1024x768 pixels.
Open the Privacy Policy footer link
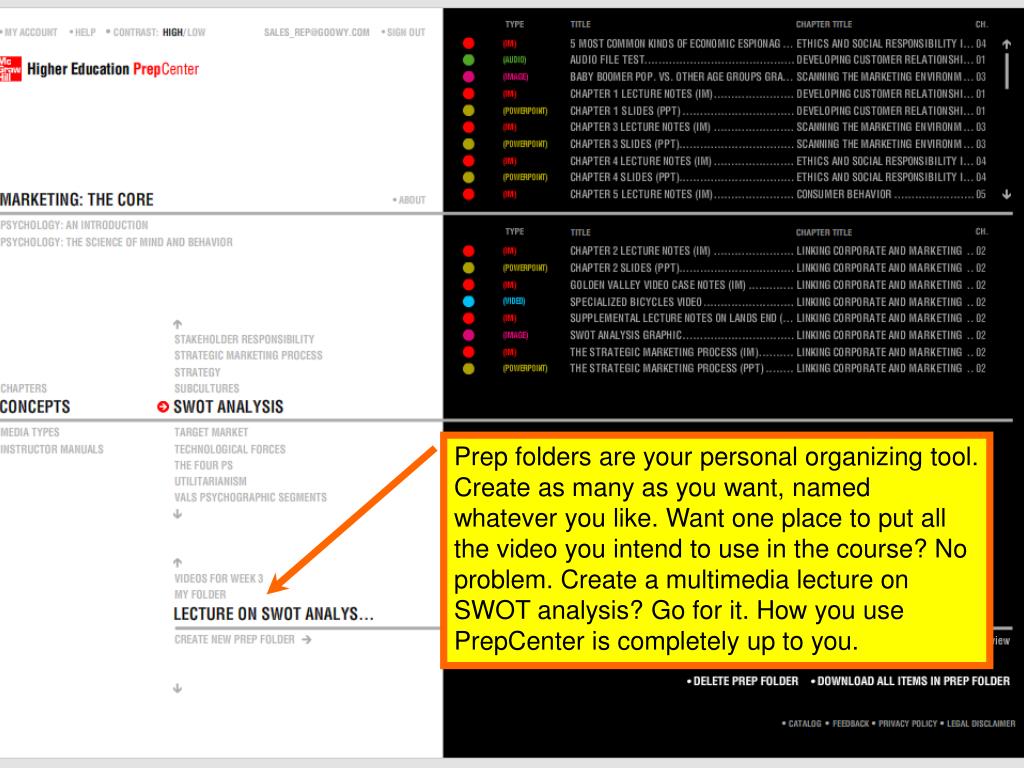[x=908, y=724]
